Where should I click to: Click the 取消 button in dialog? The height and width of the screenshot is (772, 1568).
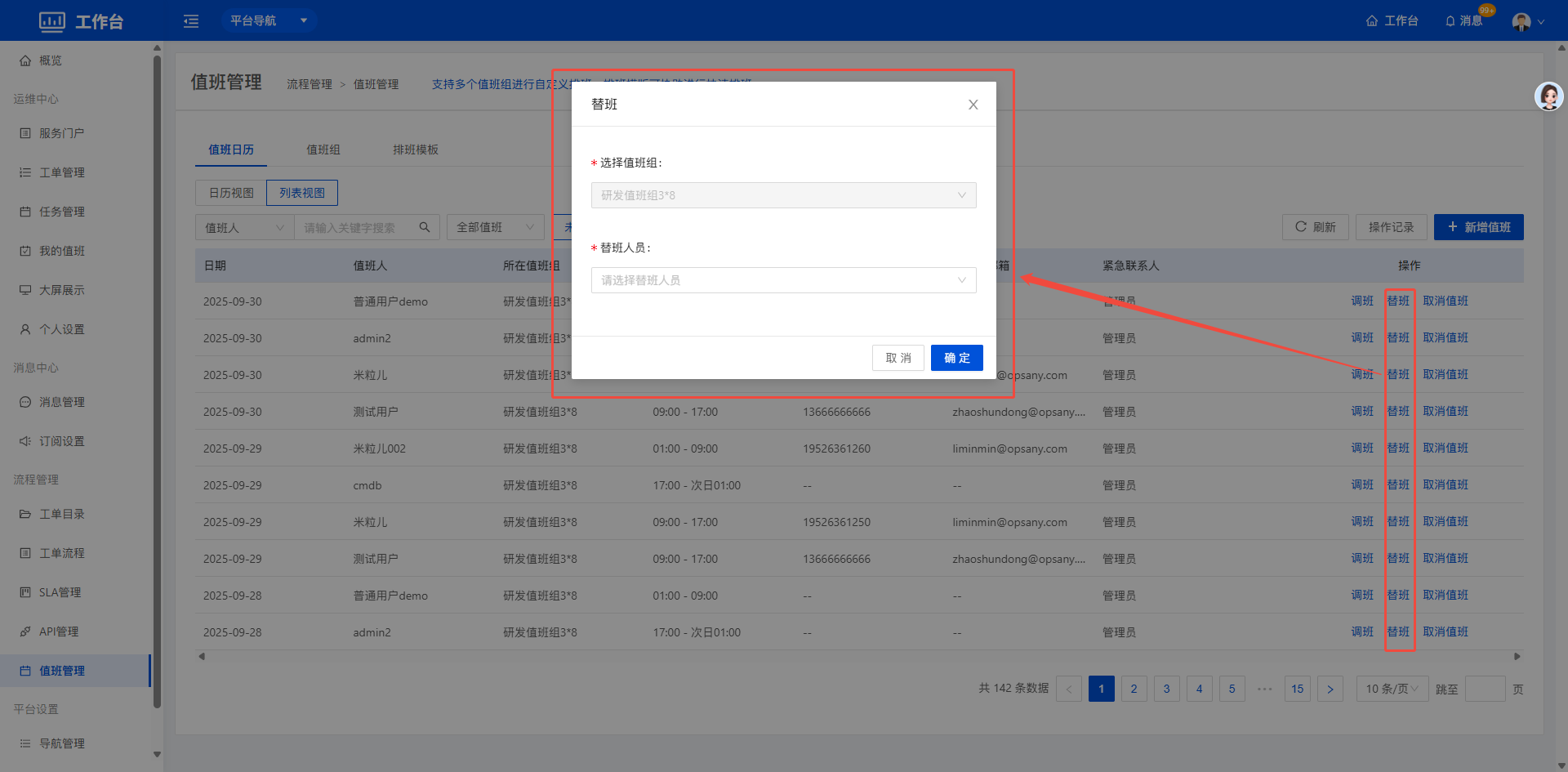[898, 358]
